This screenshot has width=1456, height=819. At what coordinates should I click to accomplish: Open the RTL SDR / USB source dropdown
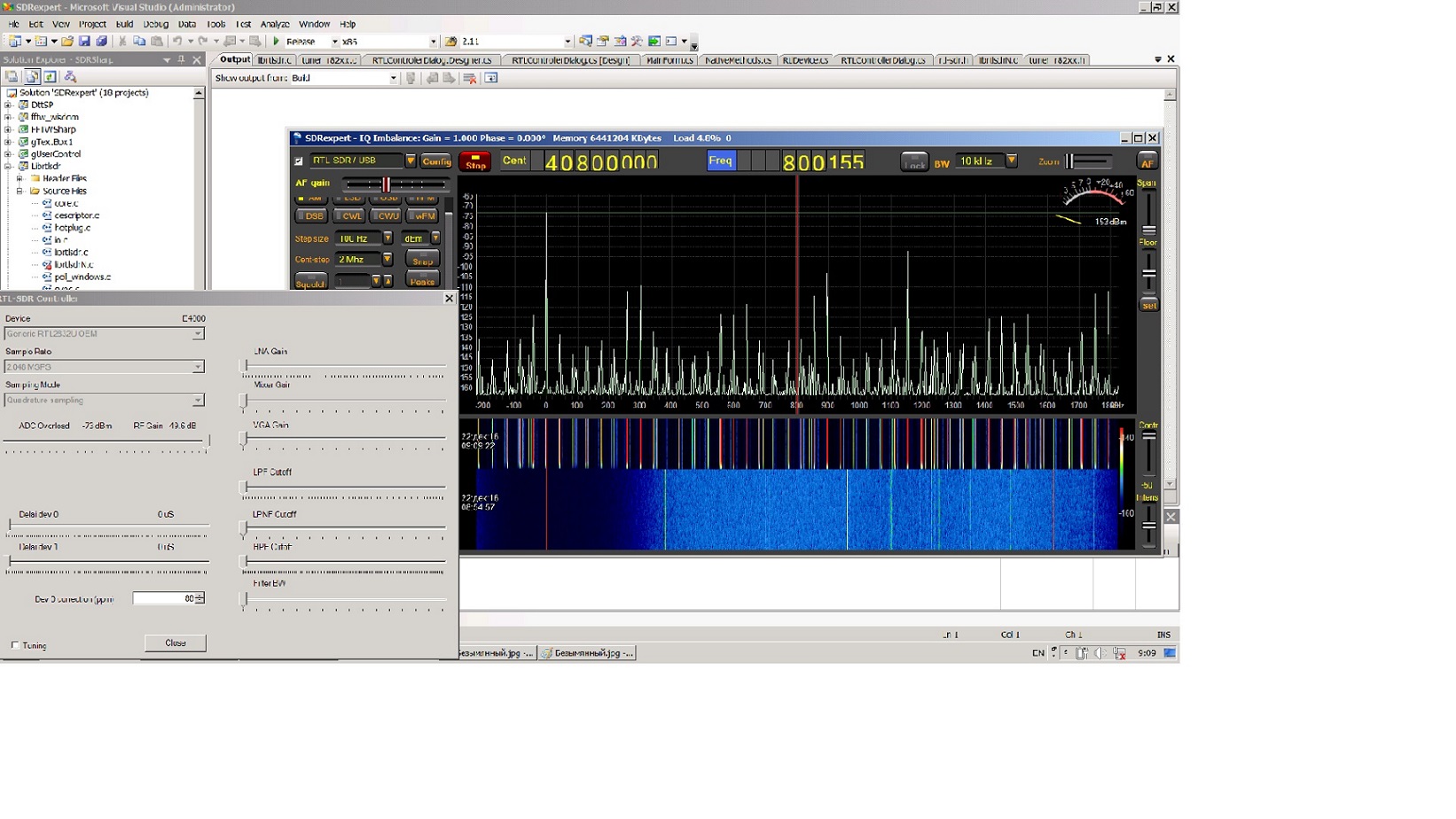coord(411,161)
